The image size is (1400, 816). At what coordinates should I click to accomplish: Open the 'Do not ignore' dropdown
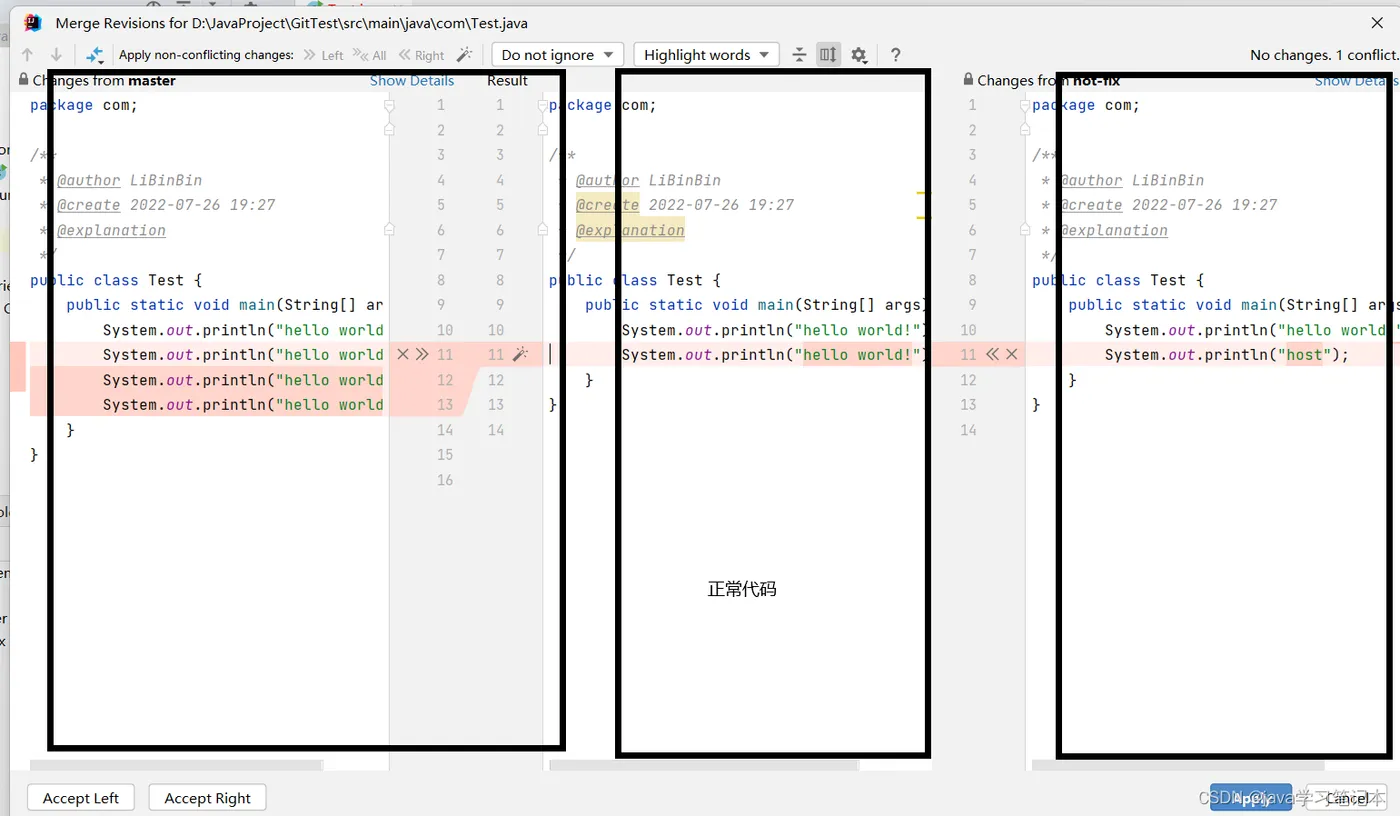point(558,55)
